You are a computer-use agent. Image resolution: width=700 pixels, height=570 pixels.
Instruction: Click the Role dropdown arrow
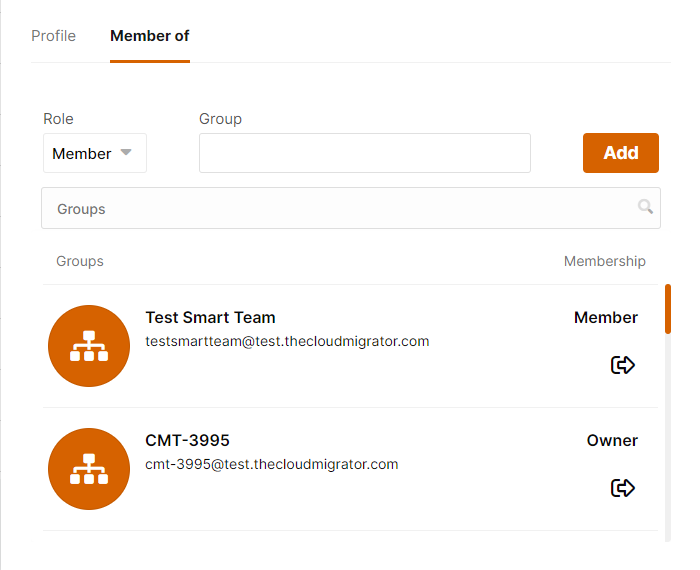click(x=126, y=152)
